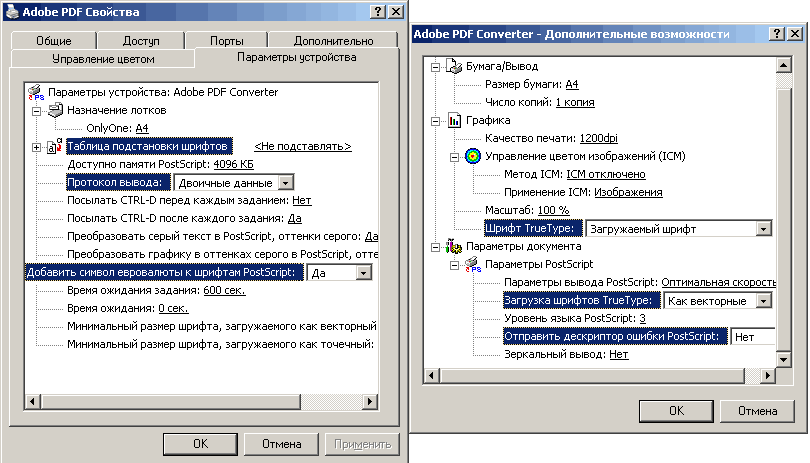Viewport: 810px width, 463px height.
Task: Click the 4096 КБ PostScript memory value
Action: [233, 164]
